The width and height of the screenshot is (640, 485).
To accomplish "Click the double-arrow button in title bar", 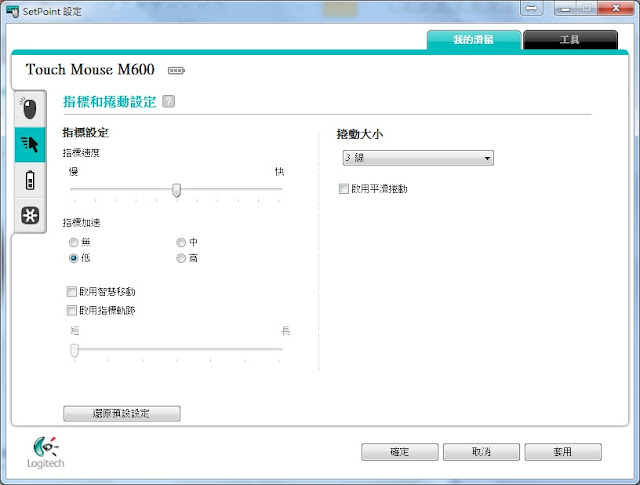I will (x=531, y=8).
